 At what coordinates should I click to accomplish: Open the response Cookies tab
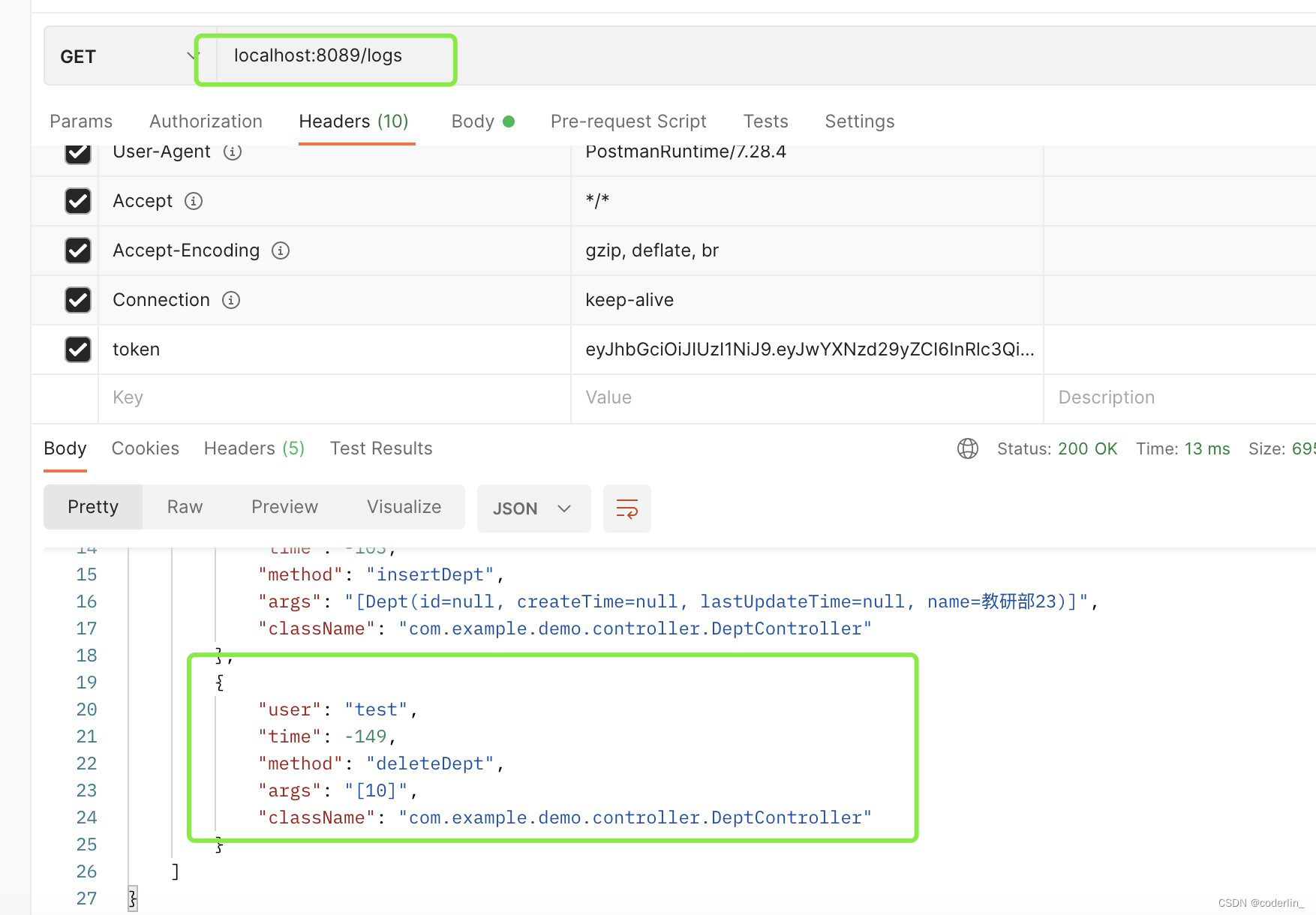146,448
